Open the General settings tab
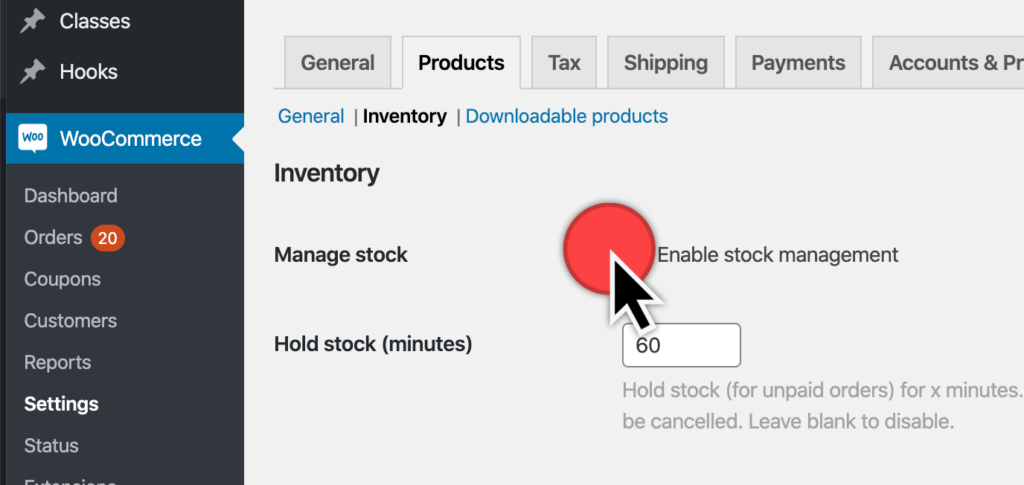This screenshot has width=1024, height=485. pyautogui.click(x=338, y=63)
